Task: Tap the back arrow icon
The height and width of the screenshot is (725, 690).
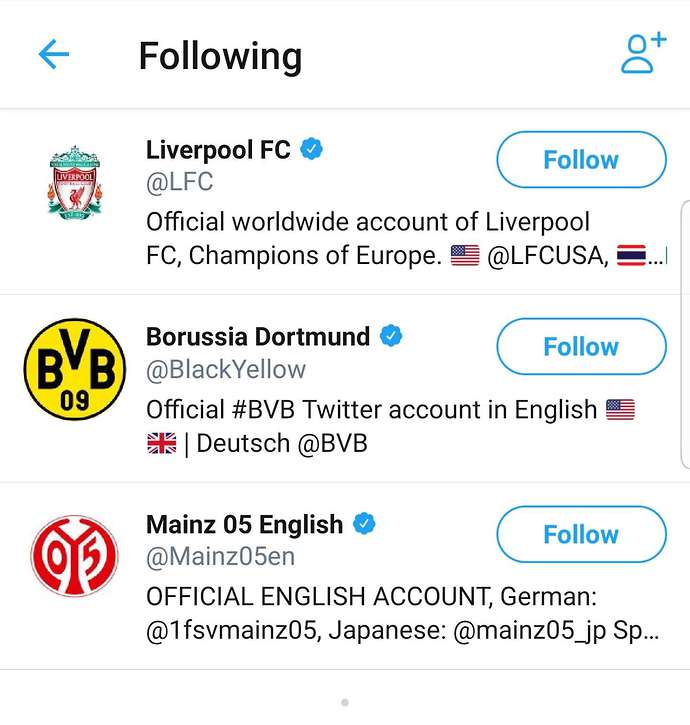Action: tap(54, 54)
